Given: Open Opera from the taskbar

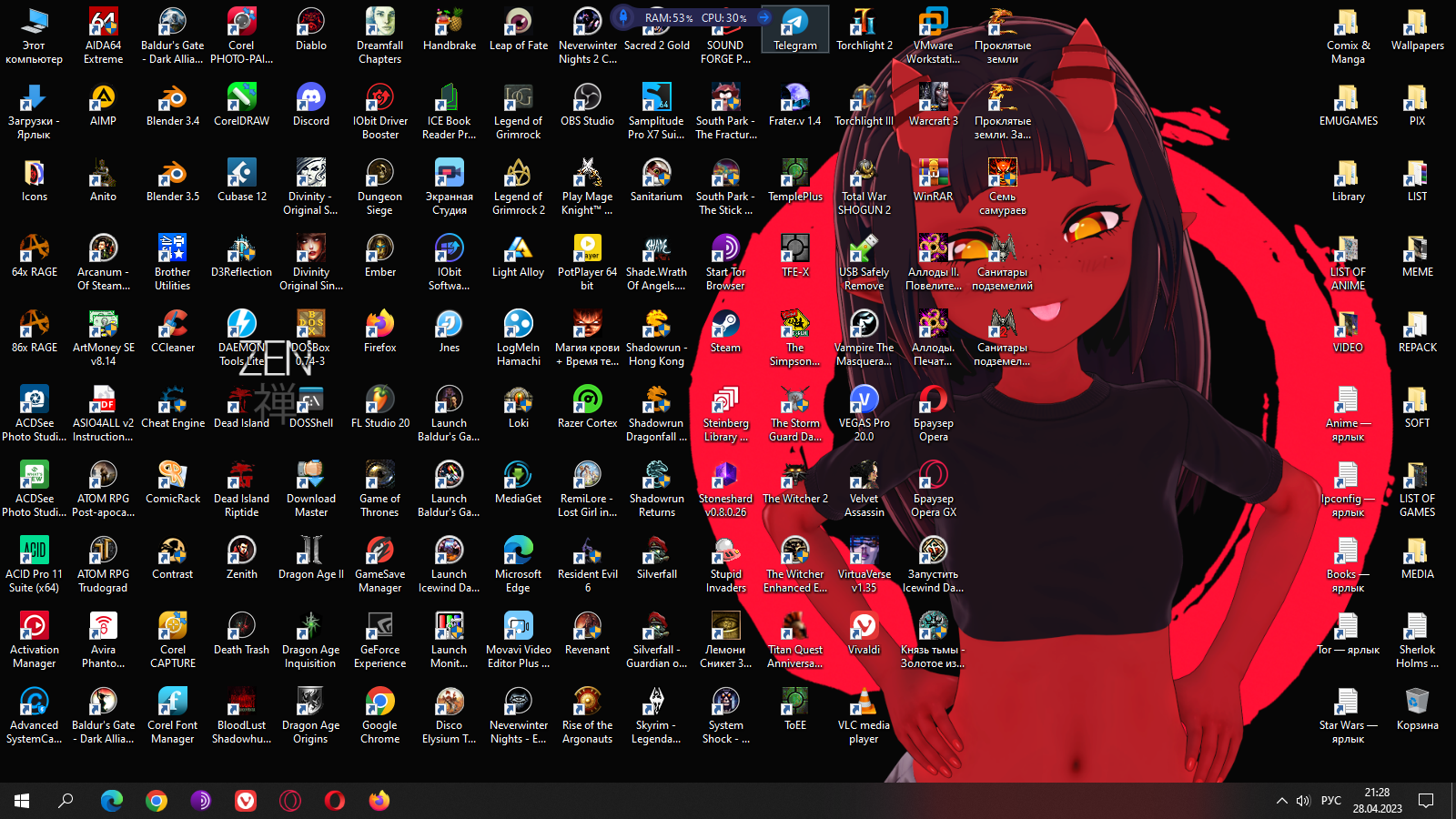Looking at the screenshot, I should click(x=335, y=801).
